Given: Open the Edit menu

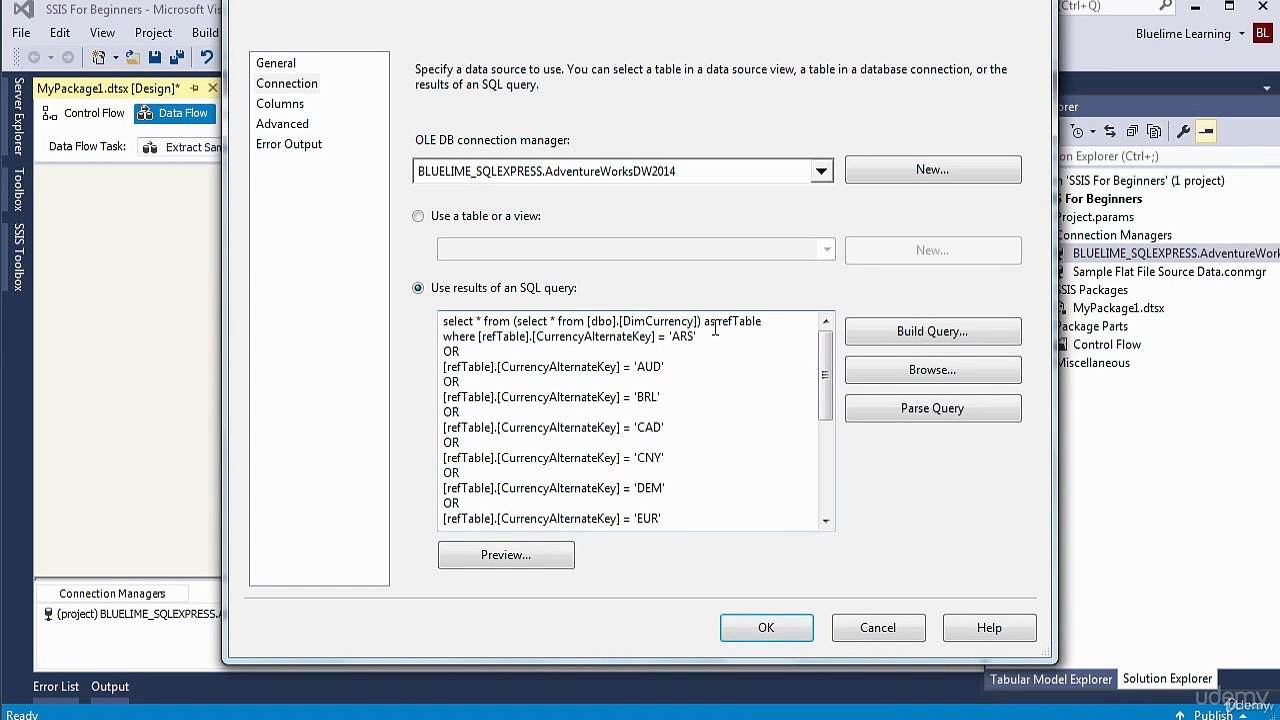Looking at the screenshot, I should 60,33.
